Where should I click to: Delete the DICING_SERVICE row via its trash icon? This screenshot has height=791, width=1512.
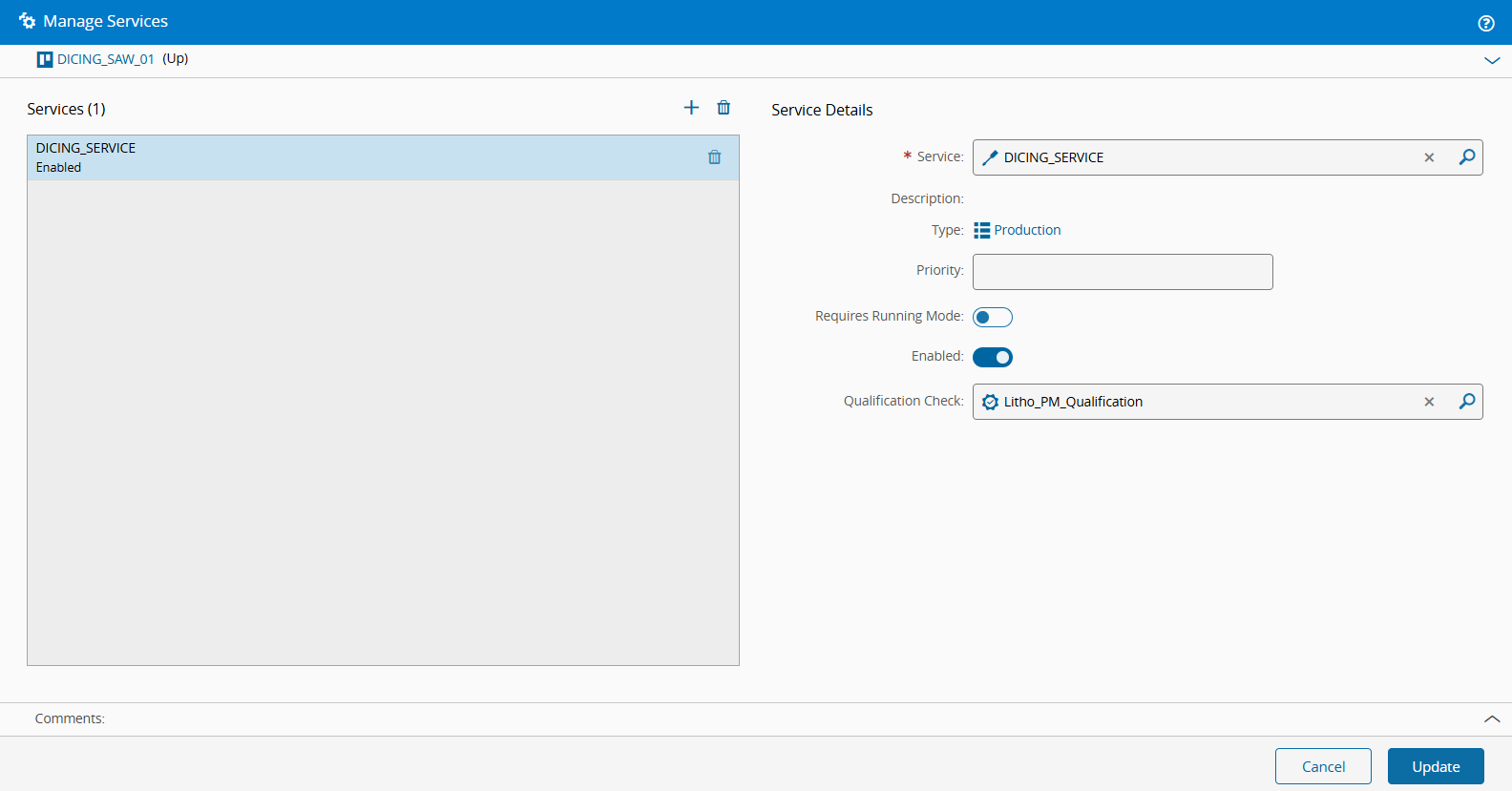point(714,157)
